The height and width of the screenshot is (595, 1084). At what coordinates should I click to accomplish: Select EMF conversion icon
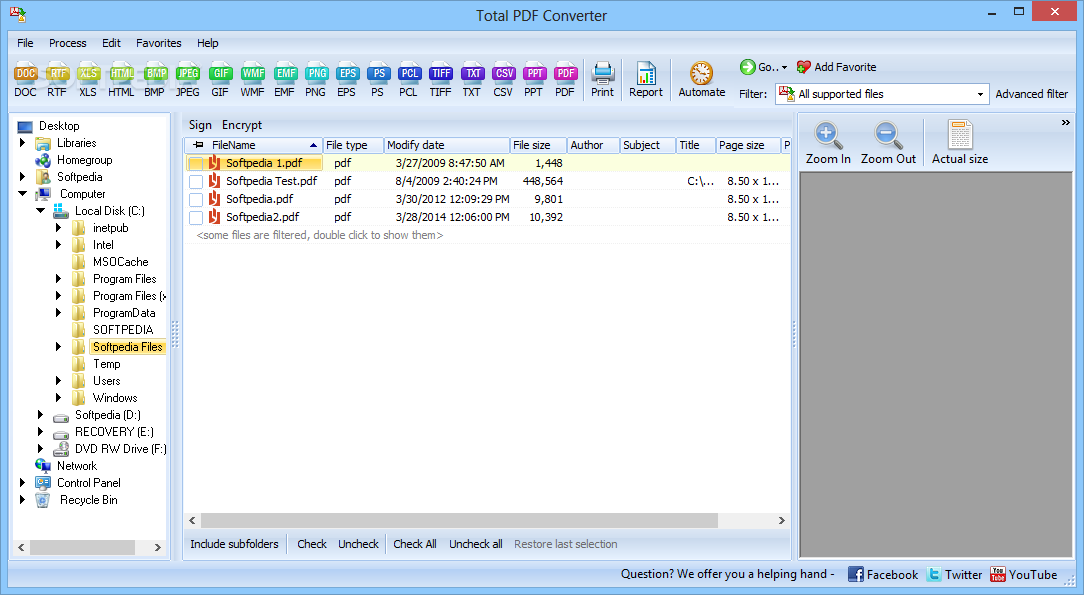click(284, 80)
